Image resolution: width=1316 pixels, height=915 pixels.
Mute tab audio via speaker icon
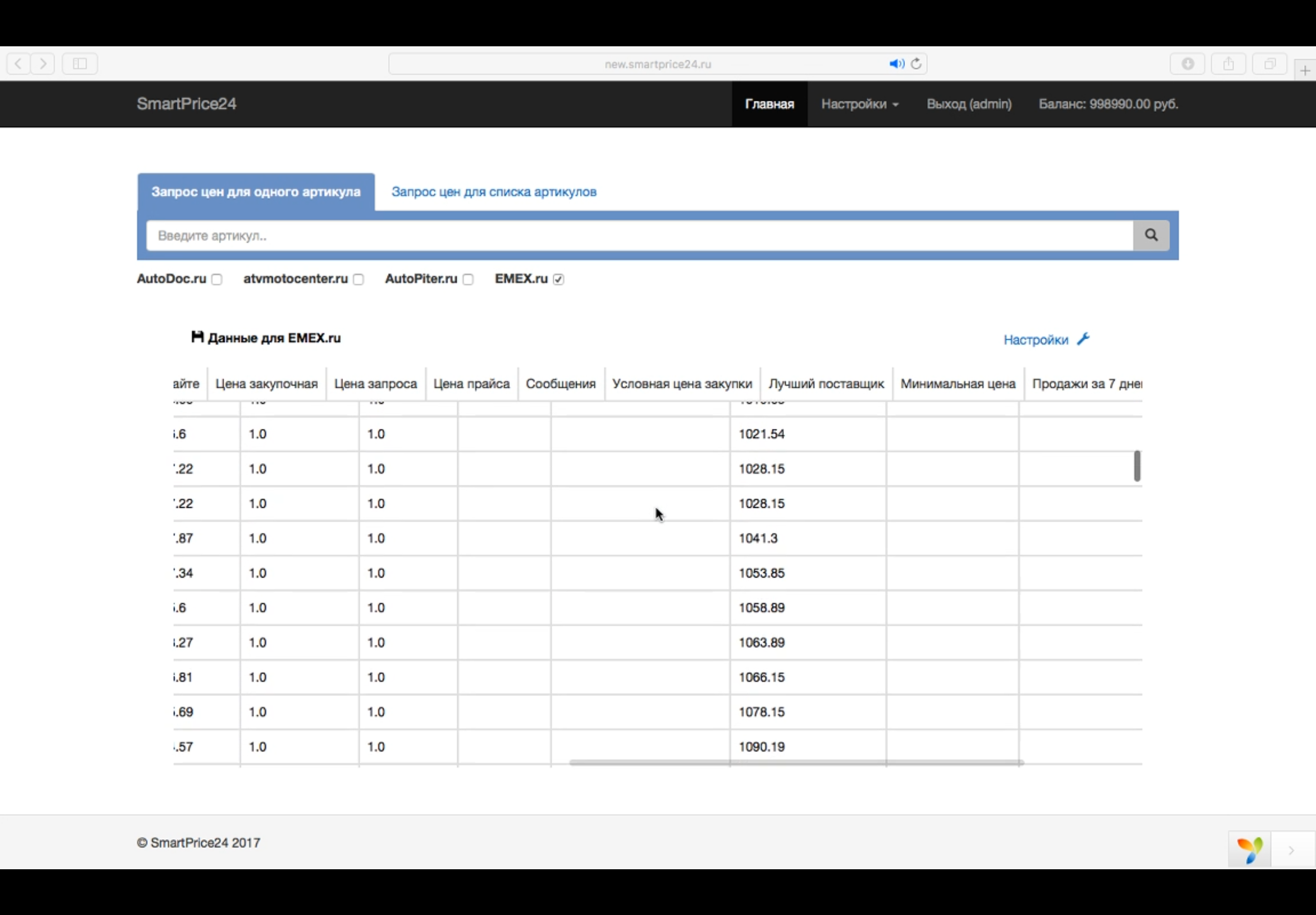point(896,64)
